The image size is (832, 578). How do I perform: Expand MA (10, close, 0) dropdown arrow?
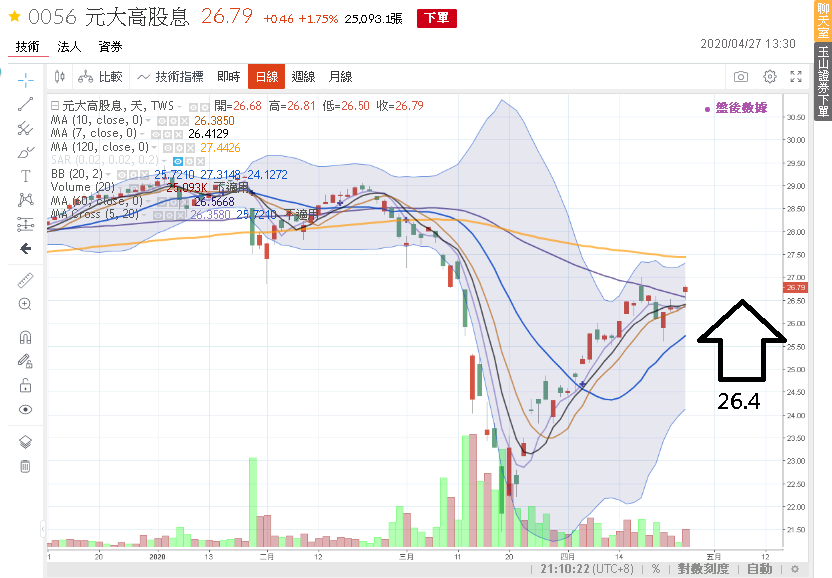pos(148,121)
